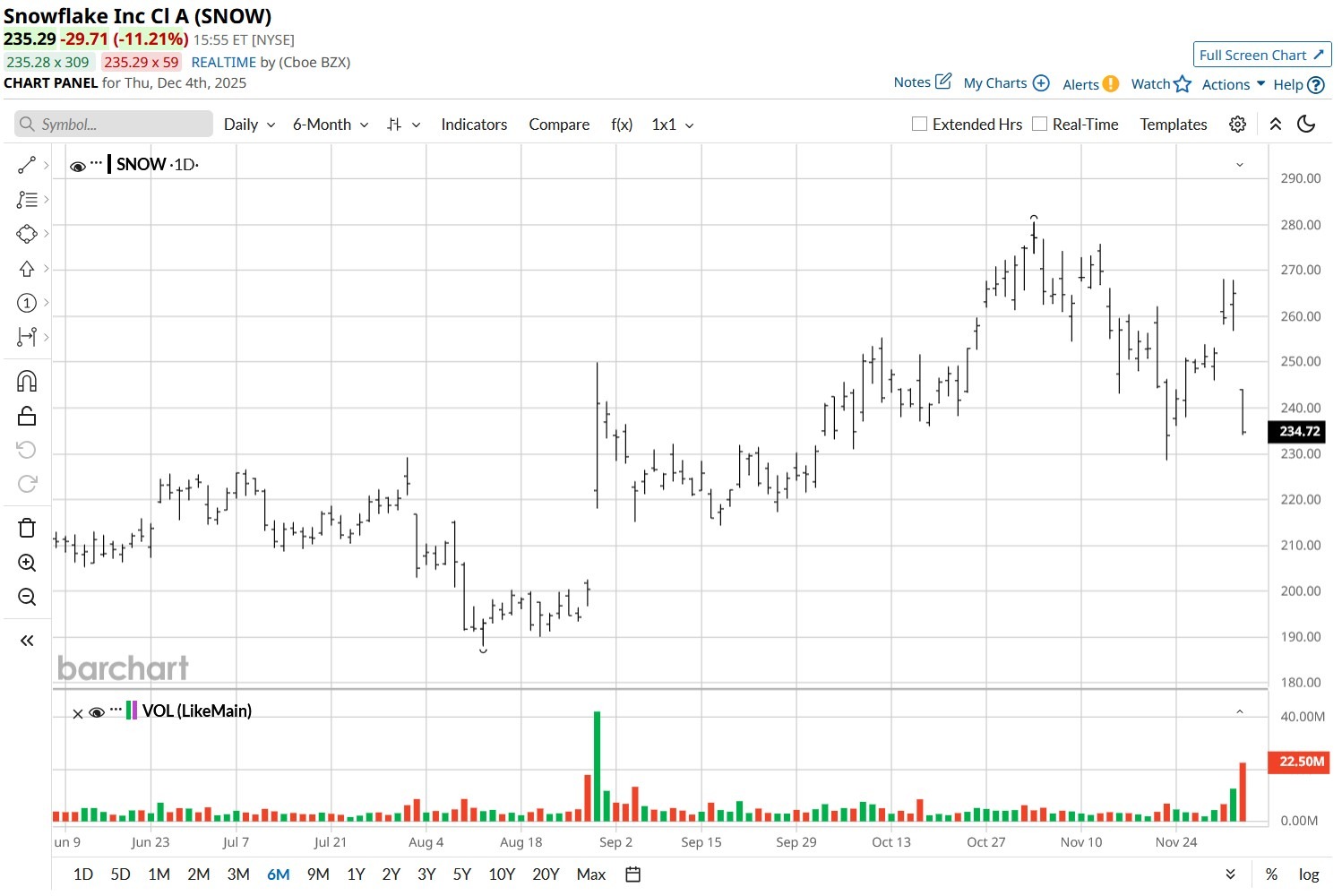Viewport: 1342px width, 896px height.
Task: Click the undo arrow icon
Action: click(x=27, y=450)
